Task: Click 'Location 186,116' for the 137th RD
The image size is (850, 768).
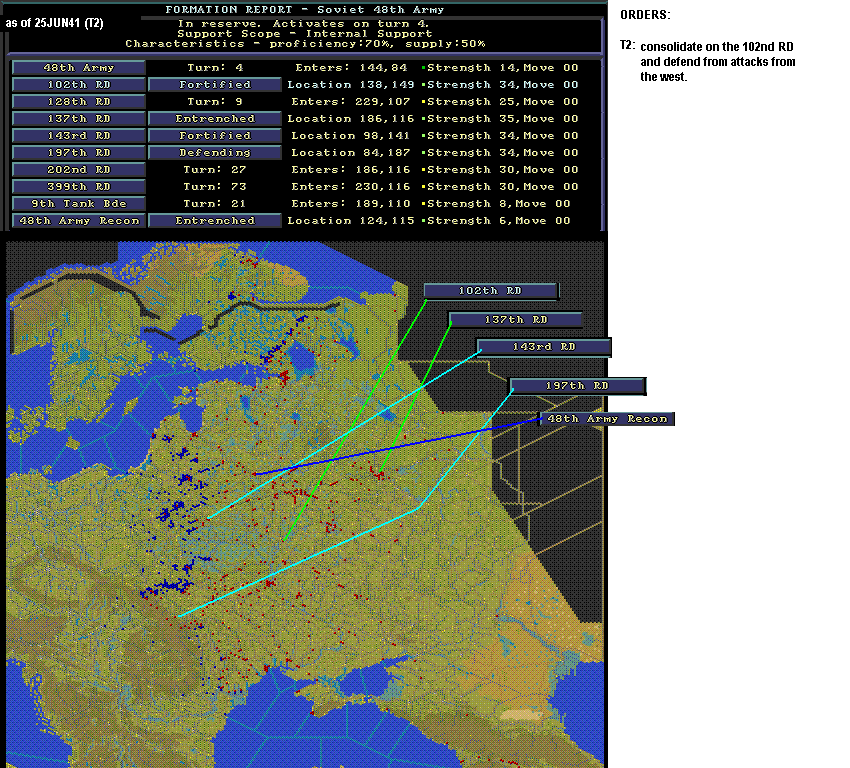Action: click(351, 119)
